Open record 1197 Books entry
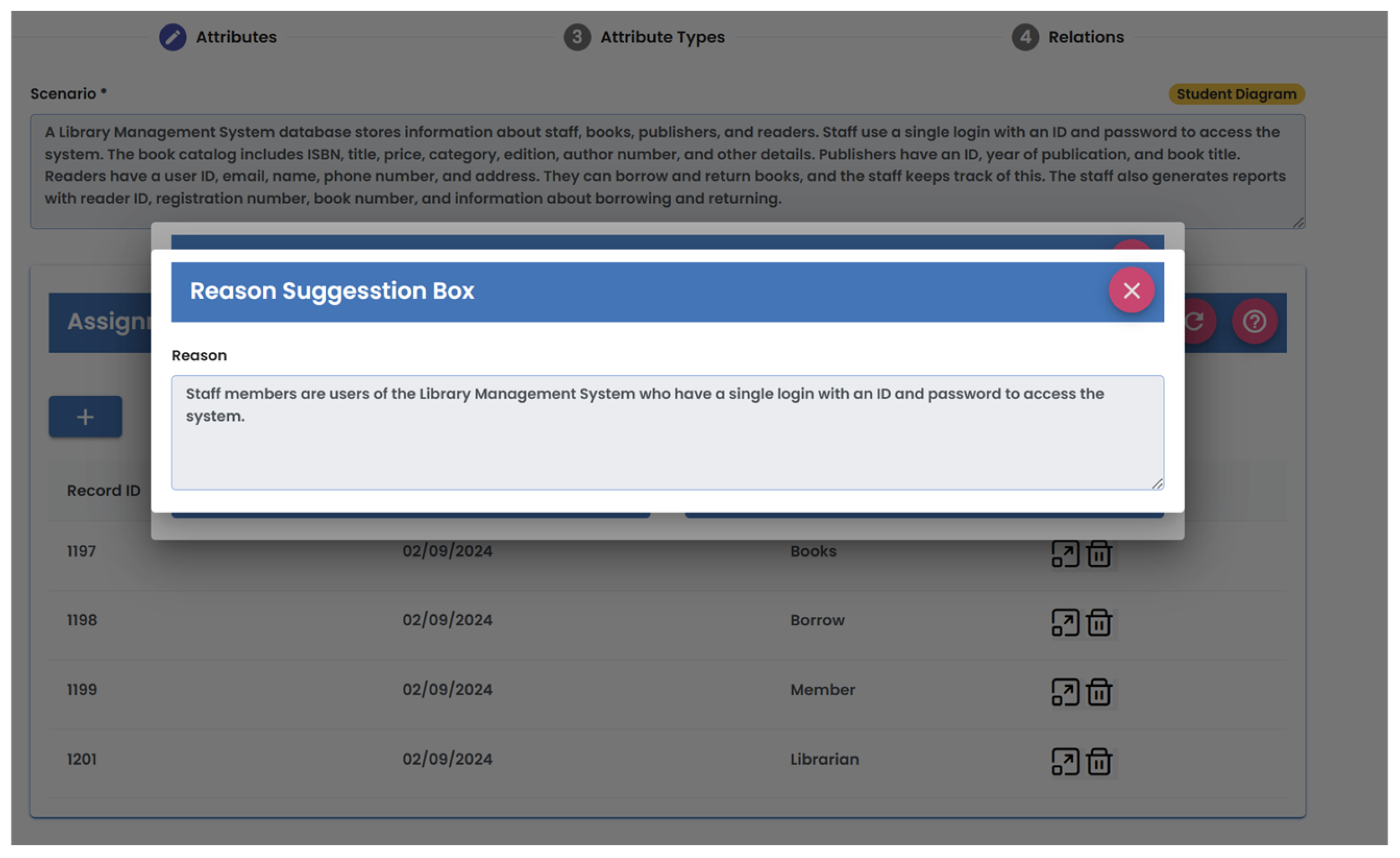This screenshot has height=858, width=1400. pyautogui.click(x=1065, y=554)
